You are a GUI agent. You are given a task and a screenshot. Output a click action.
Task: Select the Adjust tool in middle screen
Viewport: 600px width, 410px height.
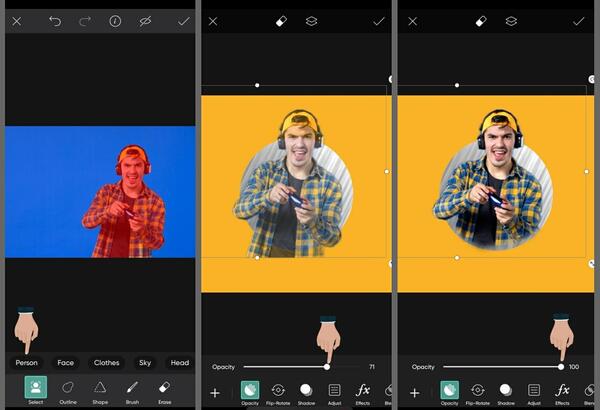pyautogui.click(x=334, y=394)
